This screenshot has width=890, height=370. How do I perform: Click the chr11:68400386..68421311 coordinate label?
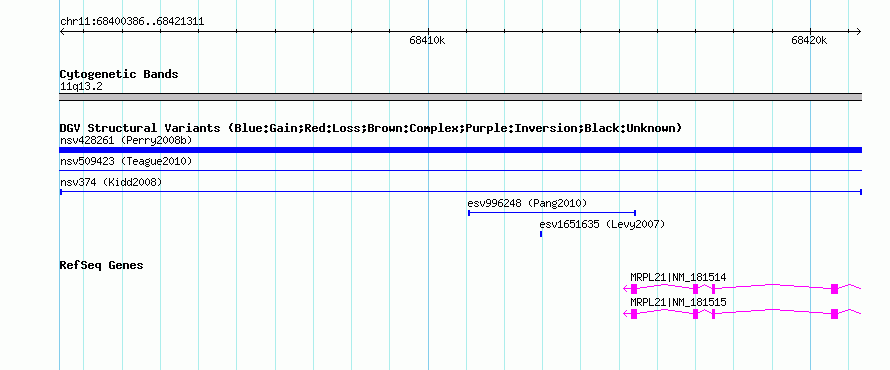[132, 22]
